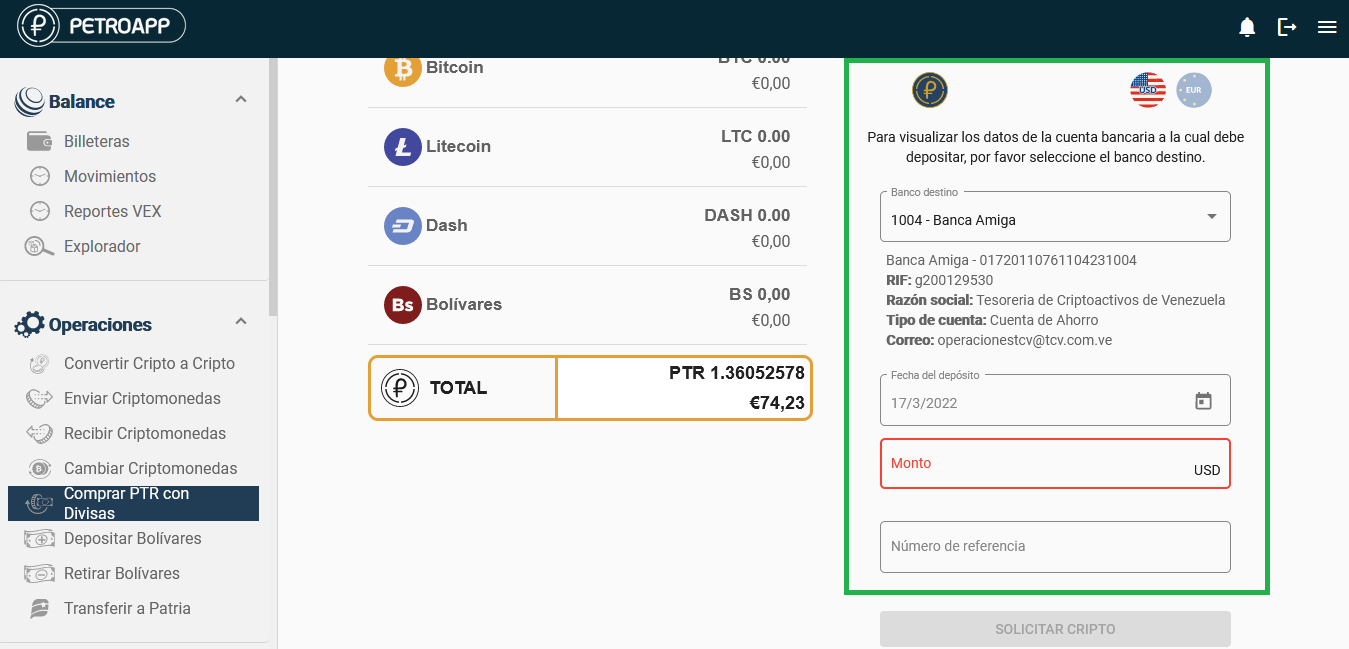1349x649 pixels.
Task: Click the Petro coin icon in form
Action: [929, 90]
